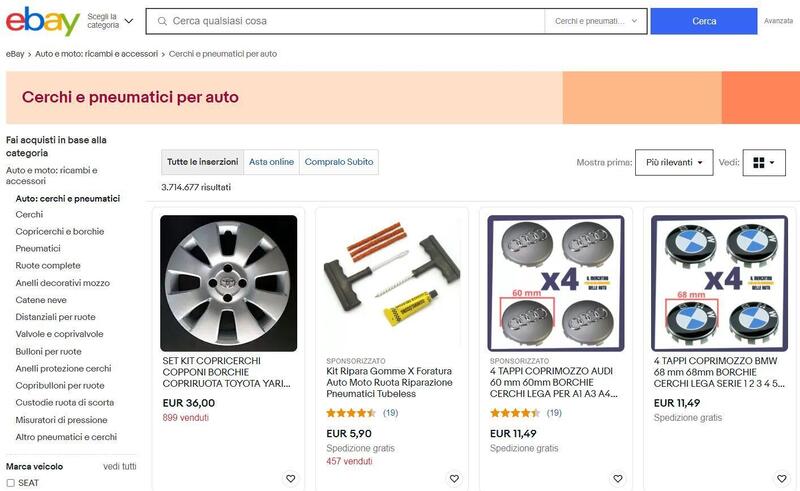The height and width of the screenshot is (491, 800).
Task: Click the blue Cerca button
Action: point(703,21)
